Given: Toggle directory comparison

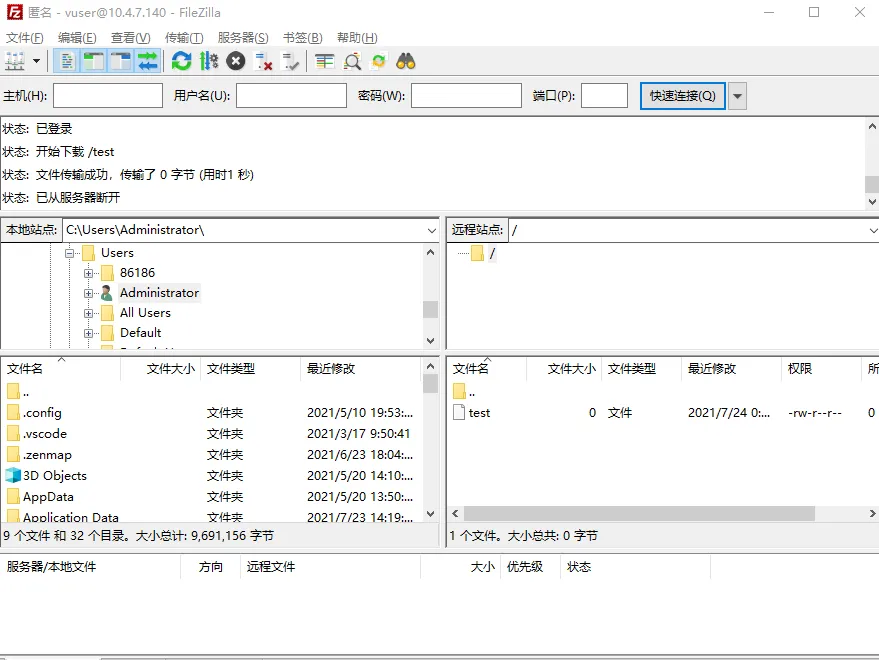Looking at the screenshot, I should [x=352, y=61].
